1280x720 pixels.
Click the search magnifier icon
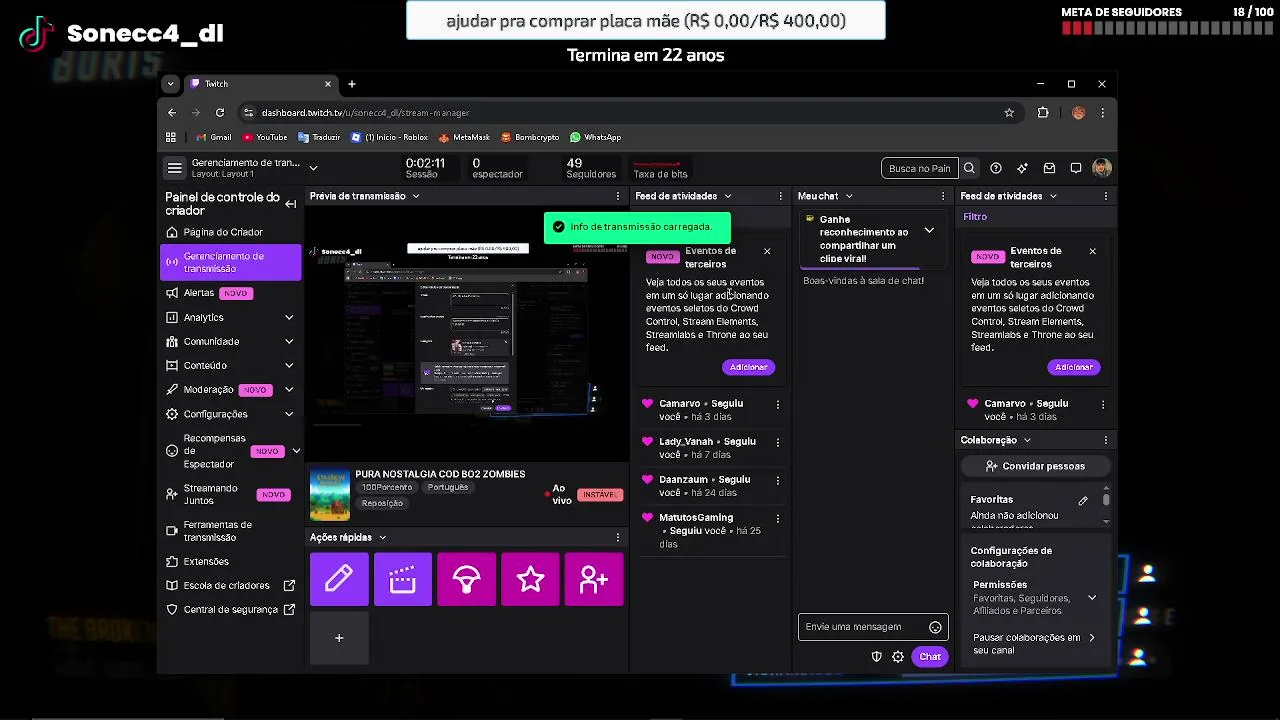click(969, 168)
